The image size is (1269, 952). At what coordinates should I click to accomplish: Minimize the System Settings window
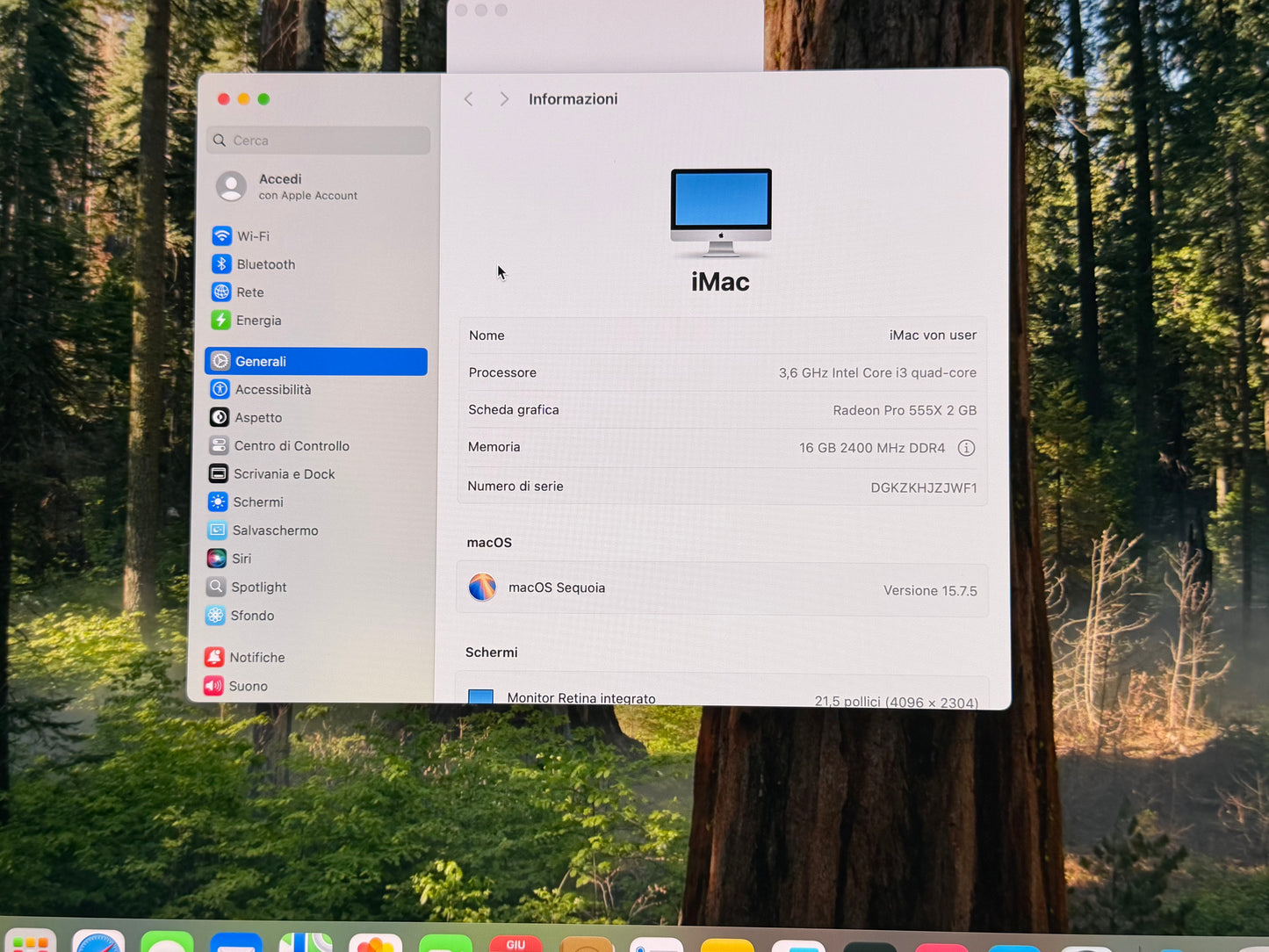click(243, 99)
